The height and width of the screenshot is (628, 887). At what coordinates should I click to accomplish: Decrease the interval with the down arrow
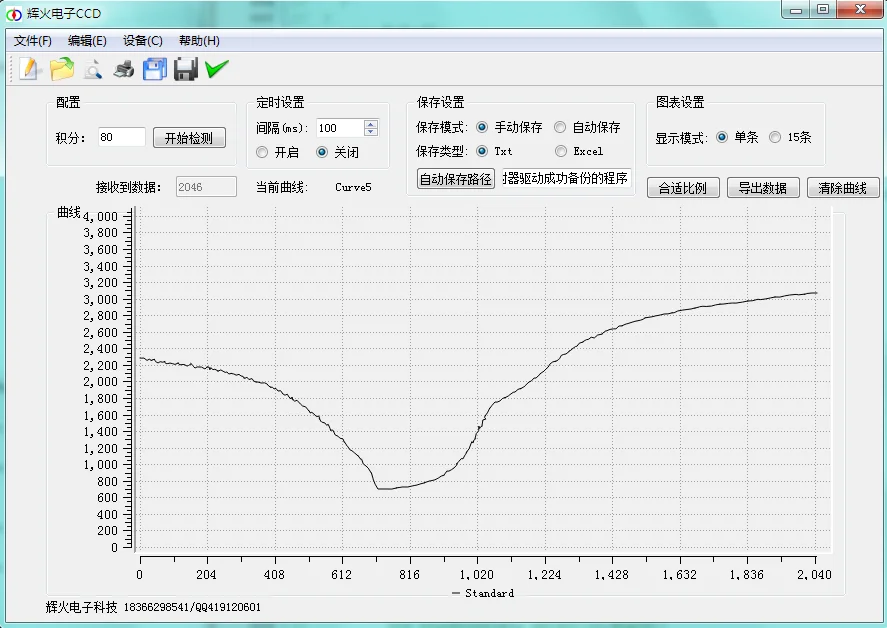tap(371, 132)
